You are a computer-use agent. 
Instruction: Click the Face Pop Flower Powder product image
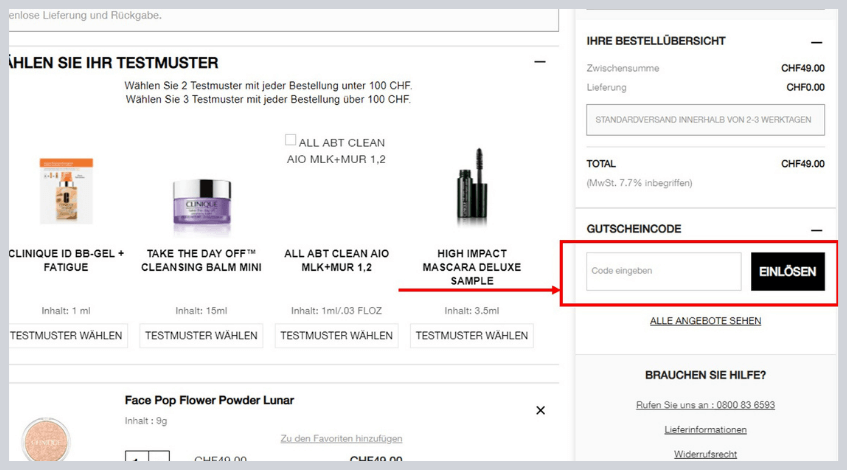click(46, 439)
